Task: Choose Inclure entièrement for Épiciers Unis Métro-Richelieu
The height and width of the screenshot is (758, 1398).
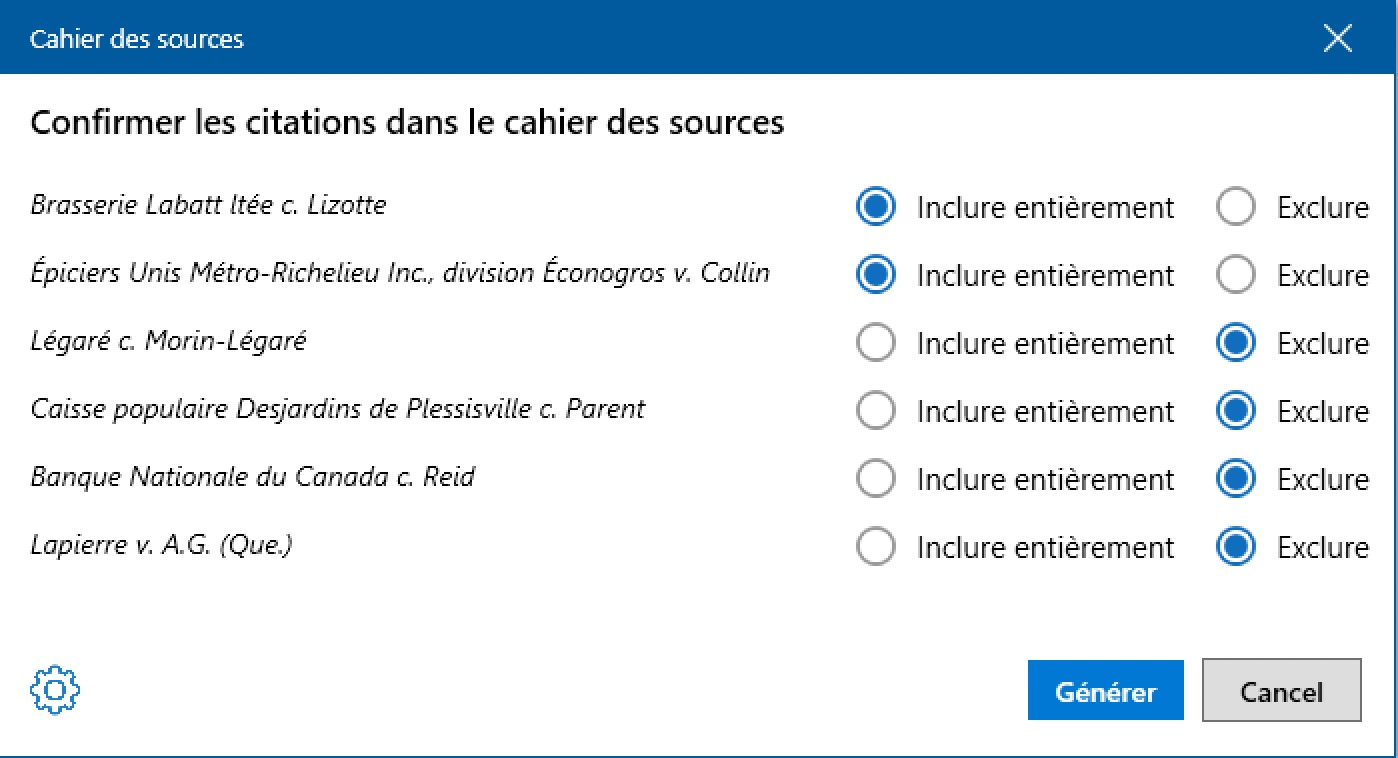Action: [876, 275]
